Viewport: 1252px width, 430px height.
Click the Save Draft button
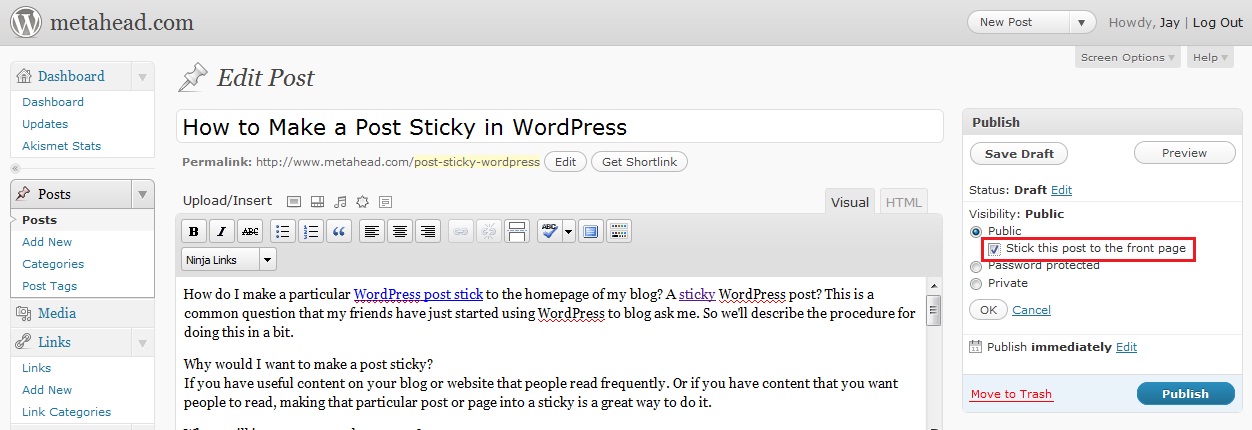tap(1019, 154)
